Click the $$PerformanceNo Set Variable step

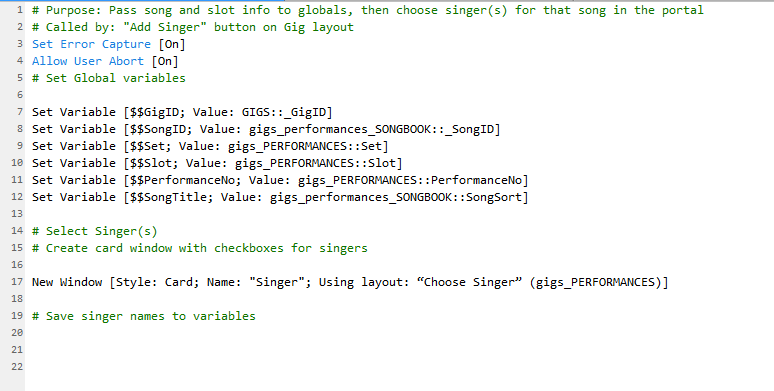point(280,180)
